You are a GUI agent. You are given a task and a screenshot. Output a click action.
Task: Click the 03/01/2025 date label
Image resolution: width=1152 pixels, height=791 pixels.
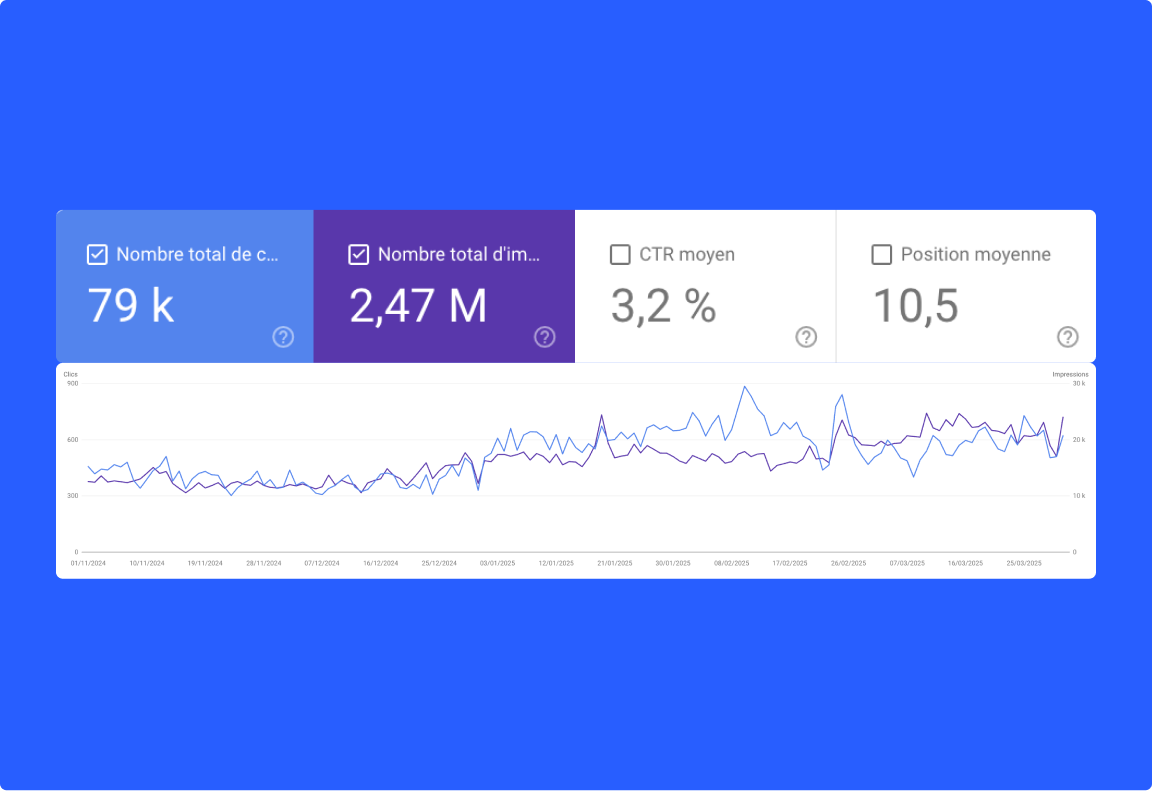497,563
